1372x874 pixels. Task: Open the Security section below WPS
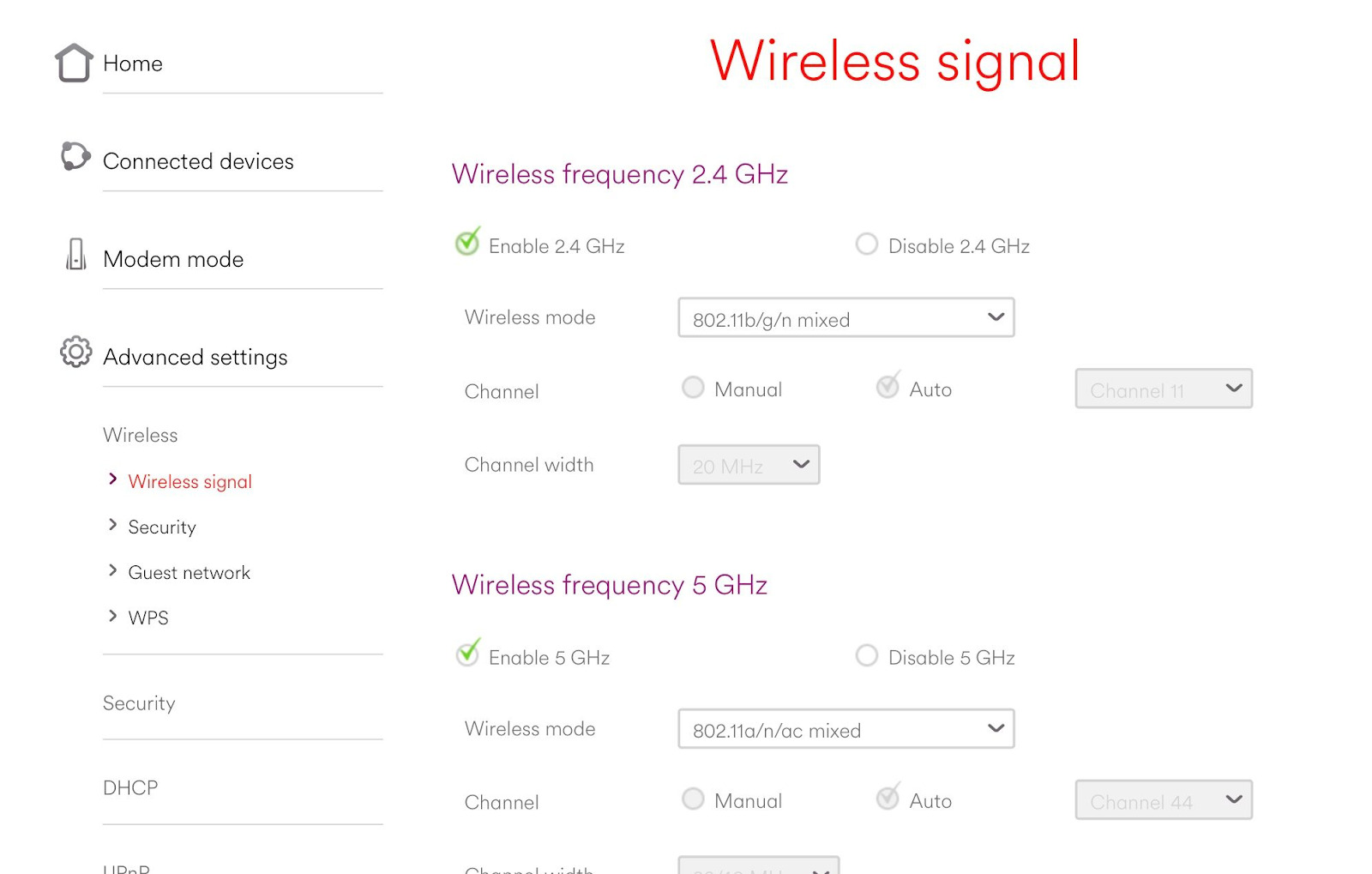(x=139, y=703)
